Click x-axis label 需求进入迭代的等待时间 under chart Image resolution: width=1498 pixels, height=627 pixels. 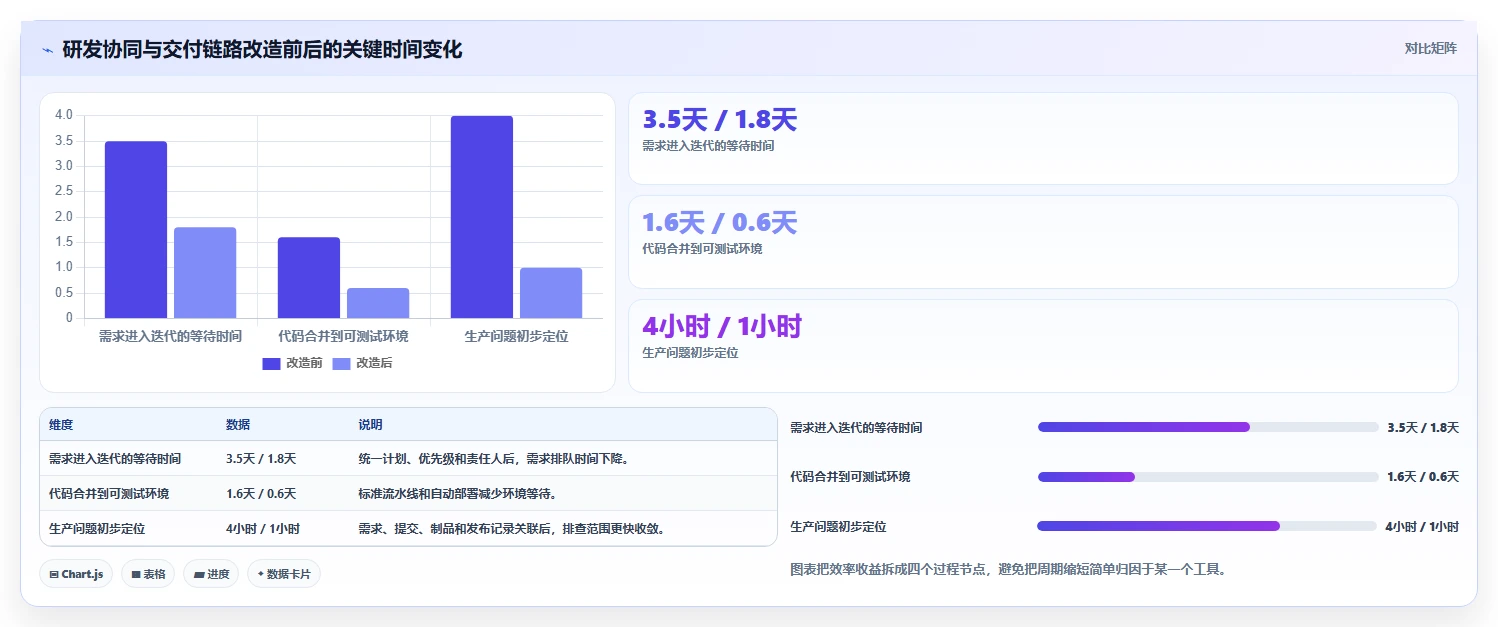click(170, 337)
